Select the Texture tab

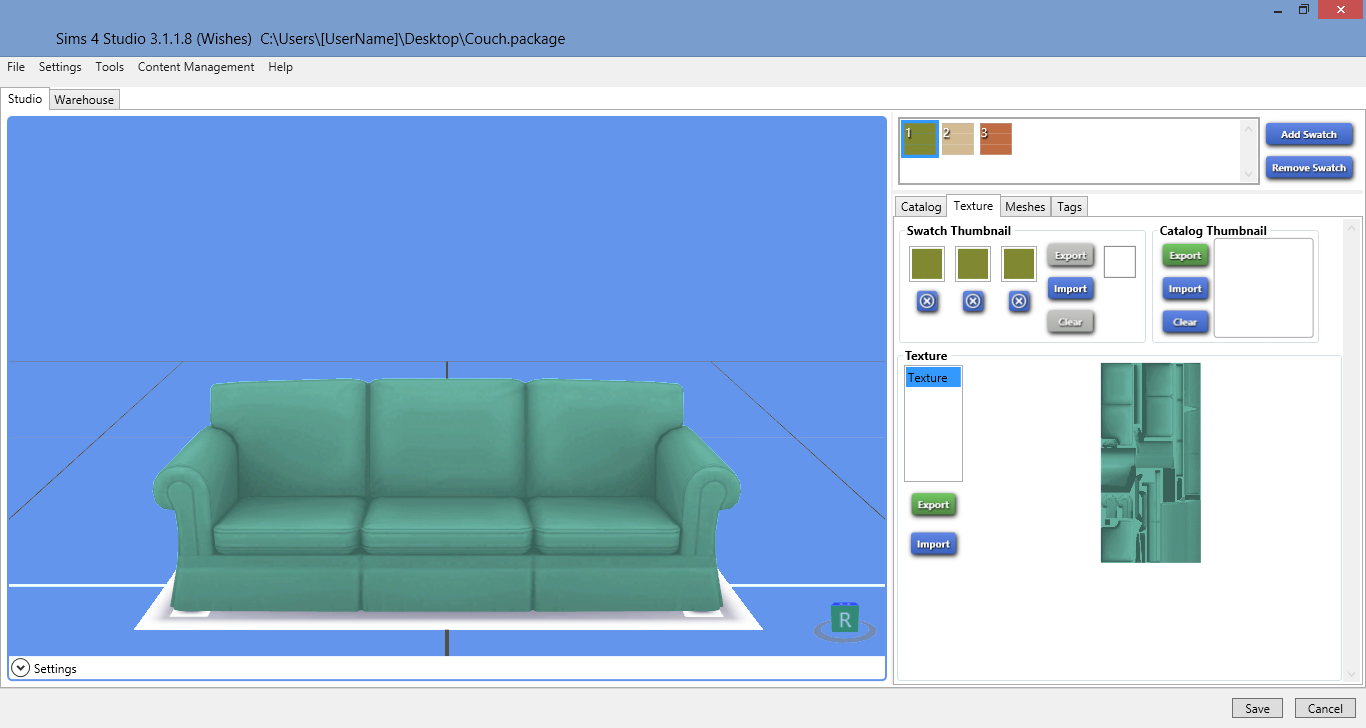tap(973, 206)
